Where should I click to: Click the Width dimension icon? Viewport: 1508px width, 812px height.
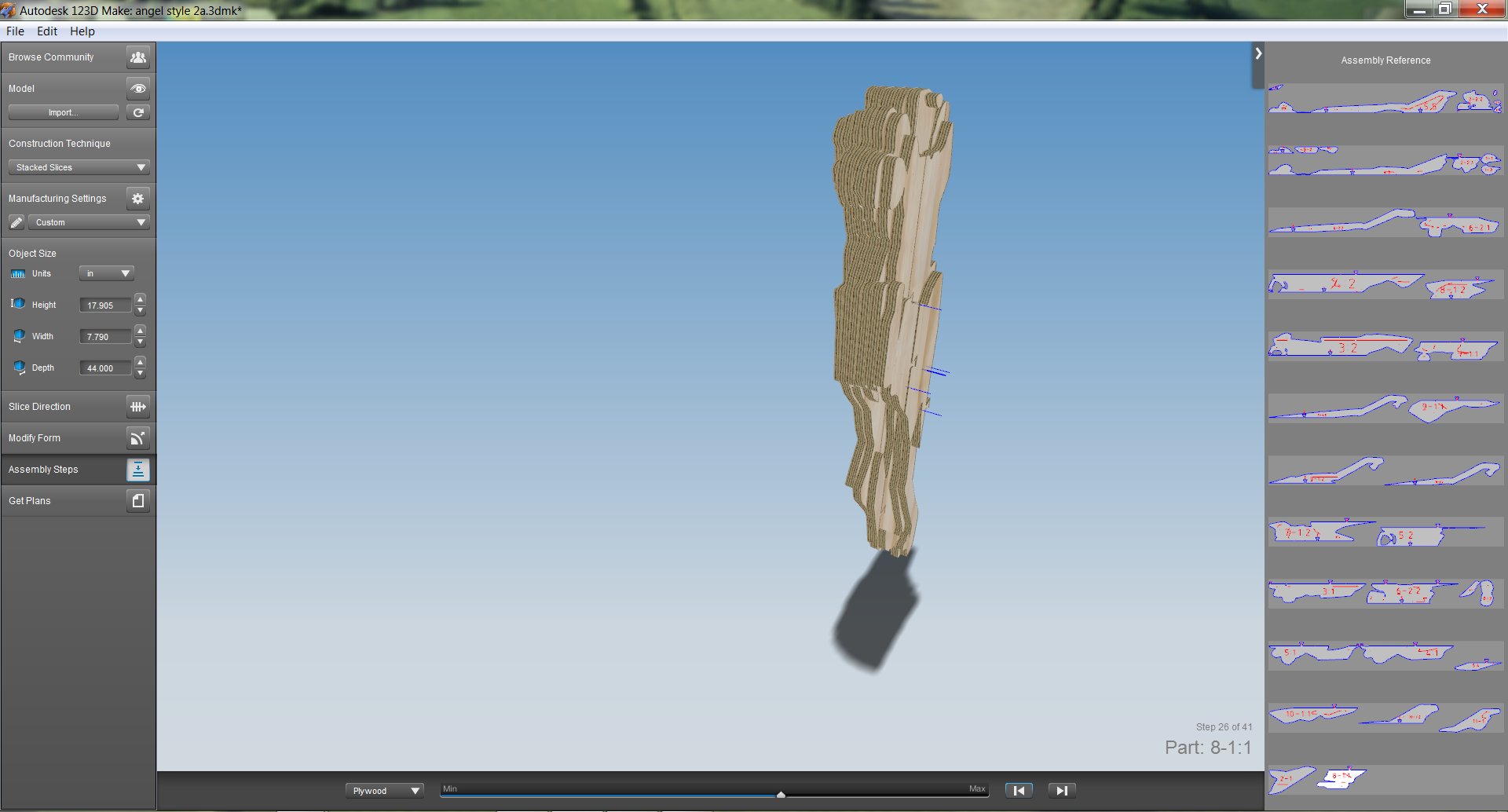[19, 336]
